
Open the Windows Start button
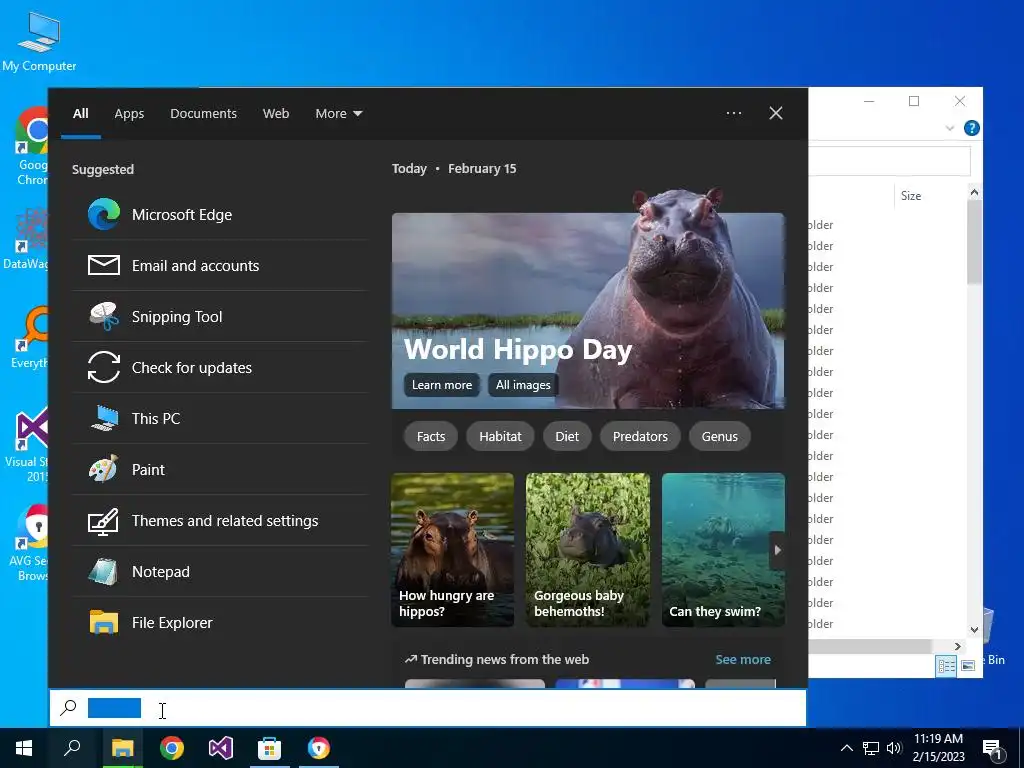point(24,748)
